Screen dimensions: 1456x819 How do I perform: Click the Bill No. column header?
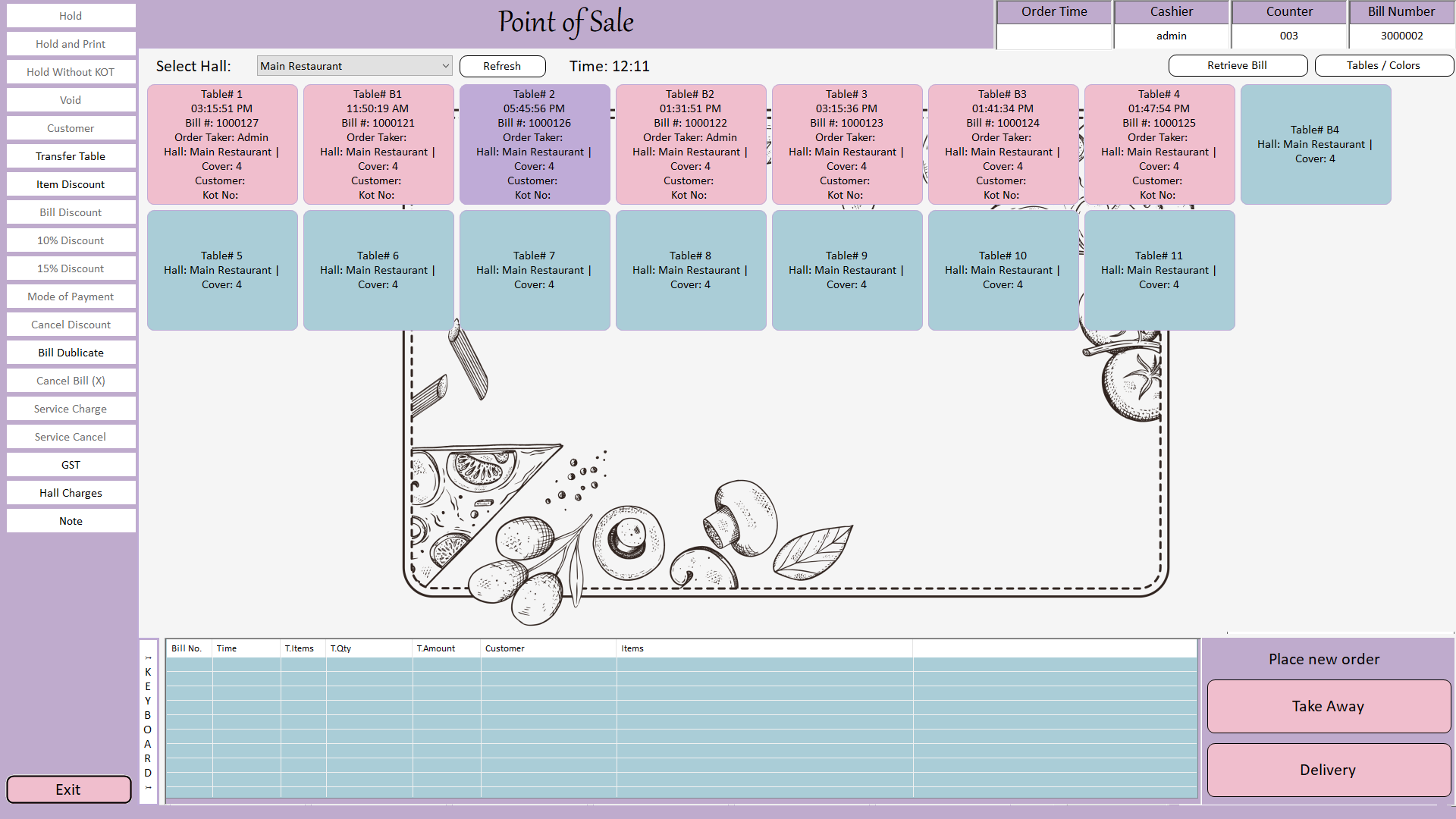(190, 648)
